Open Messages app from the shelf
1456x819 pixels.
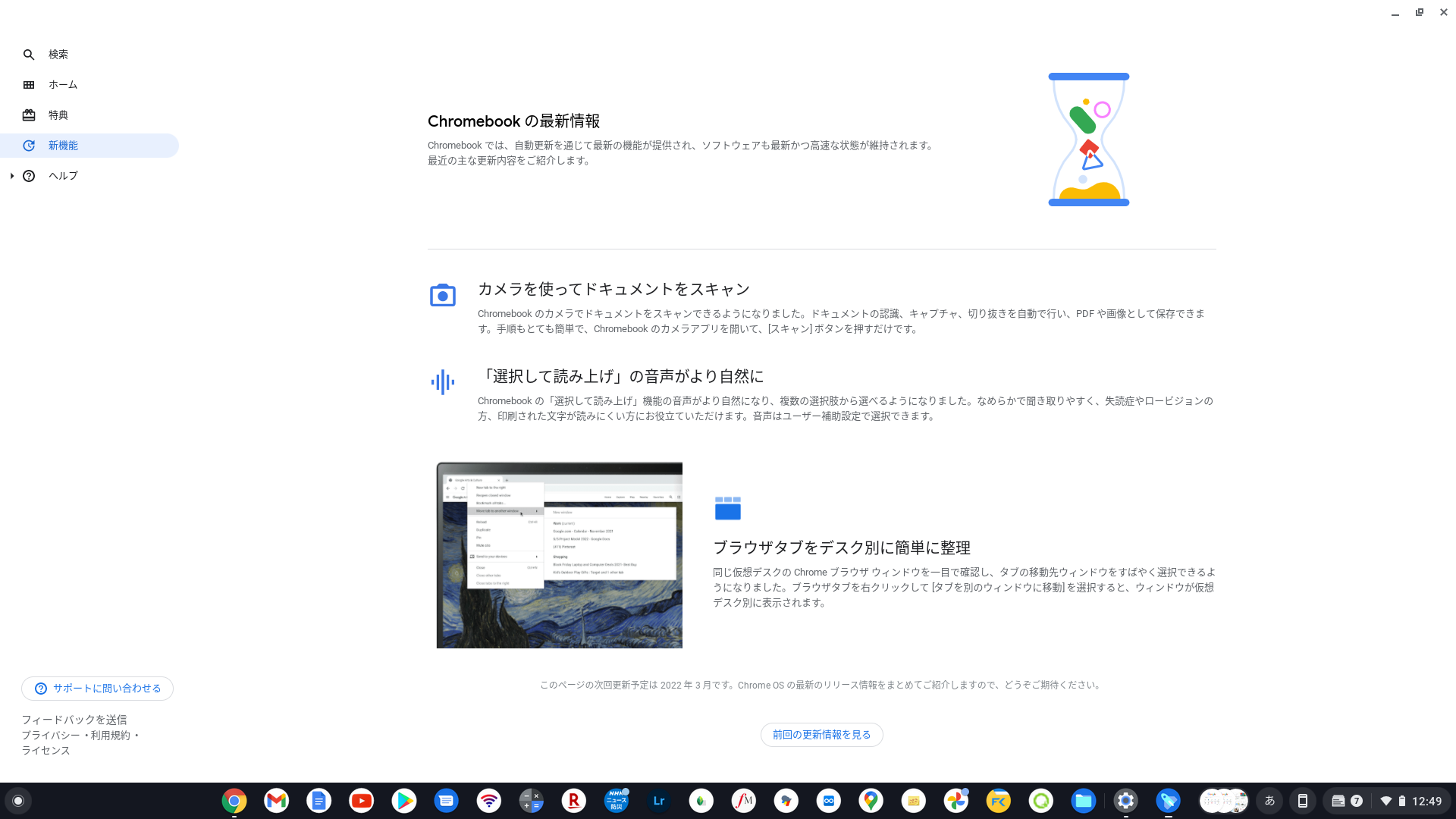click(447, 801)
